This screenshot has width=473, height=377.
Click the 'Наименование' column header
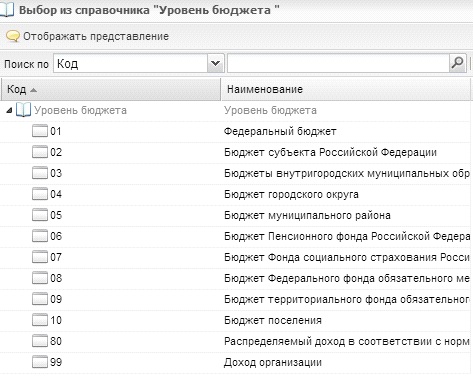point(347,89)
